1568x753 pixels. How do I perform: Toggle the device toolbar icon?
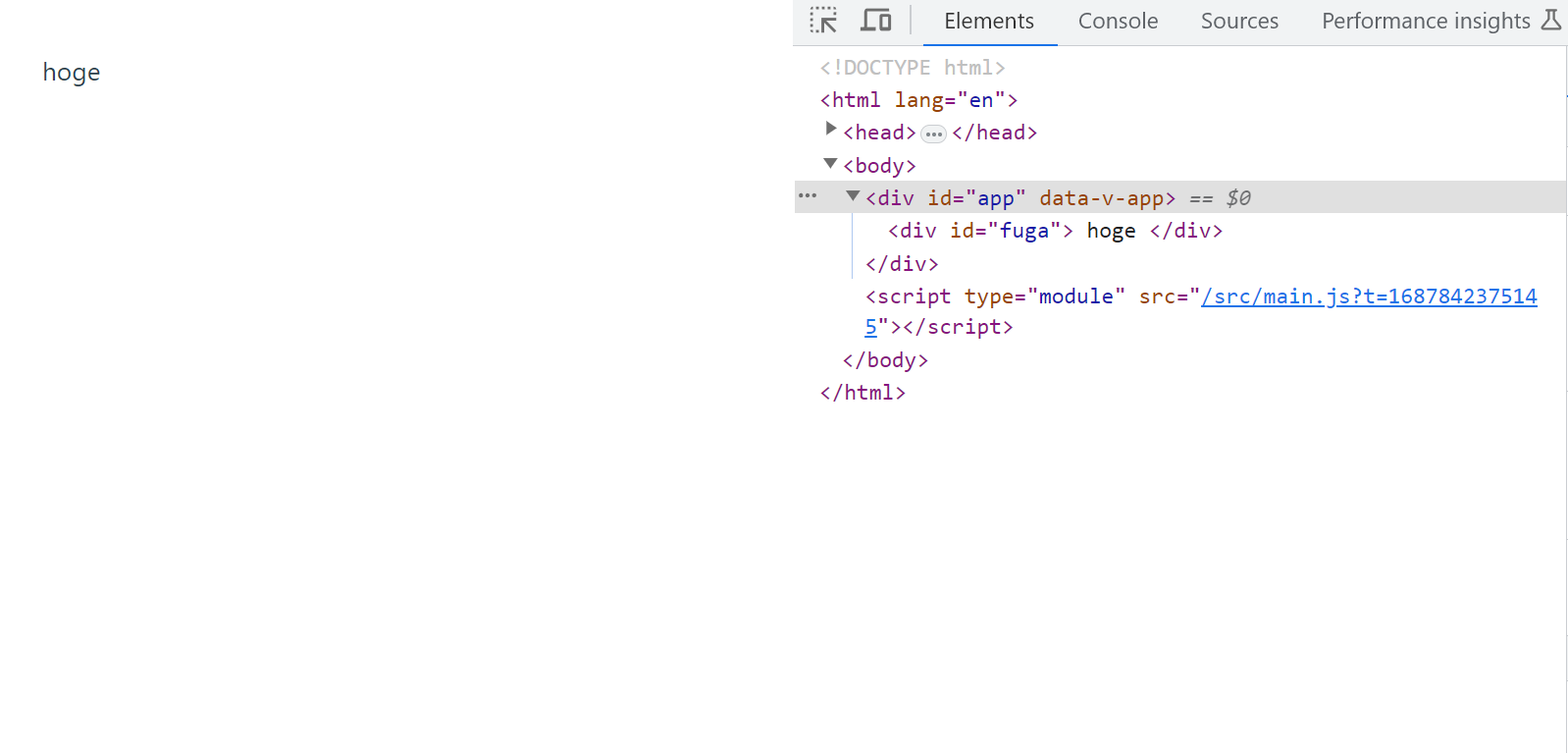click(876, 21)
